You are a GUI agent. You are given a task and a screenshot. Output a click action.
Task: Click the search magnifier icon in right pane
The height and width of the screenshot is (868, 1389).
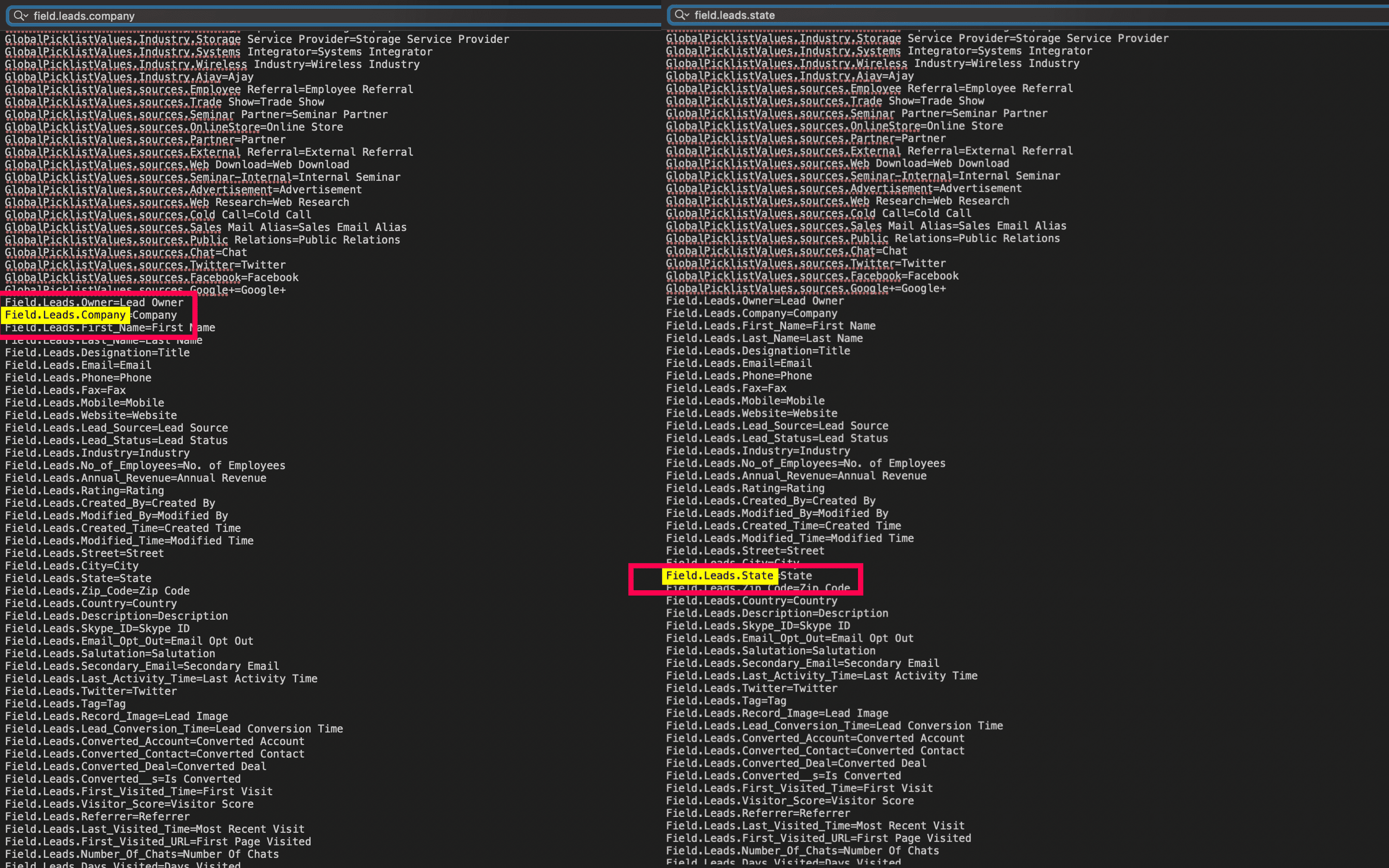679,15
